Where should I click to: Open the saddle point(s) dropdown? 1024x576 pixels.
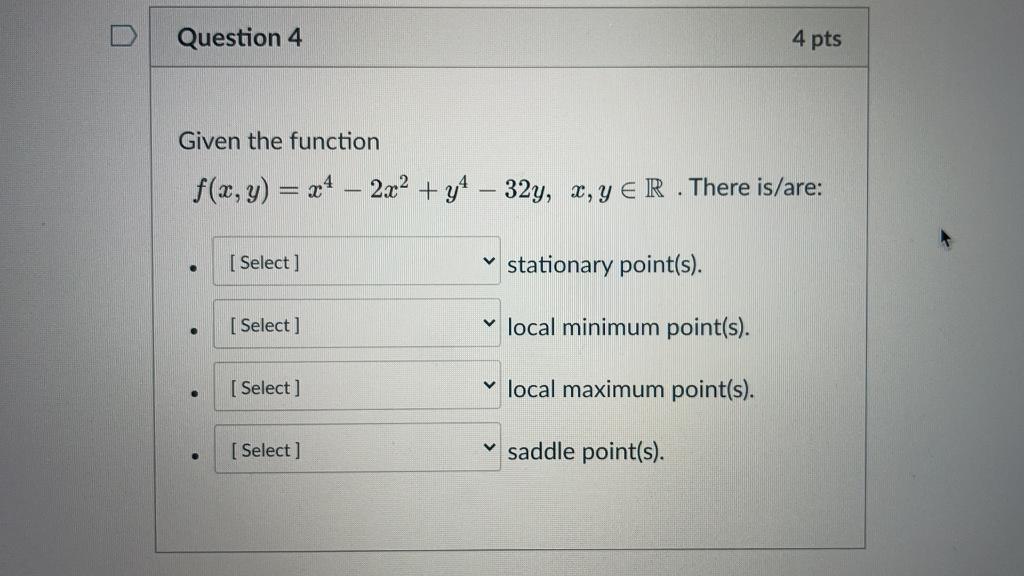pos(356,448)
